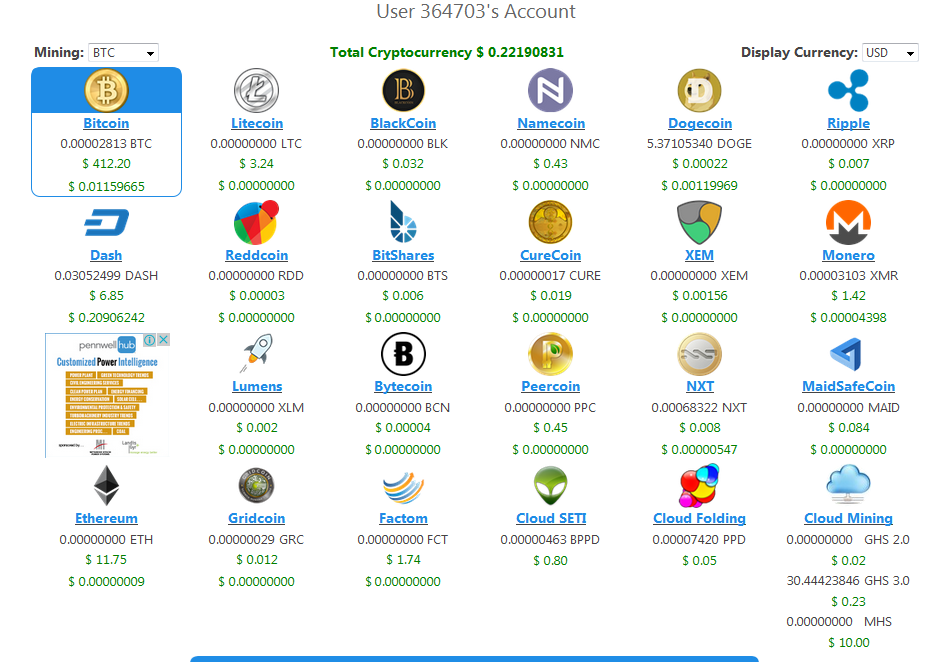The height and width of the screenshot is (662, 946).
Task: Click the 0.00003103 XMR balance
Action: (848, 276)
